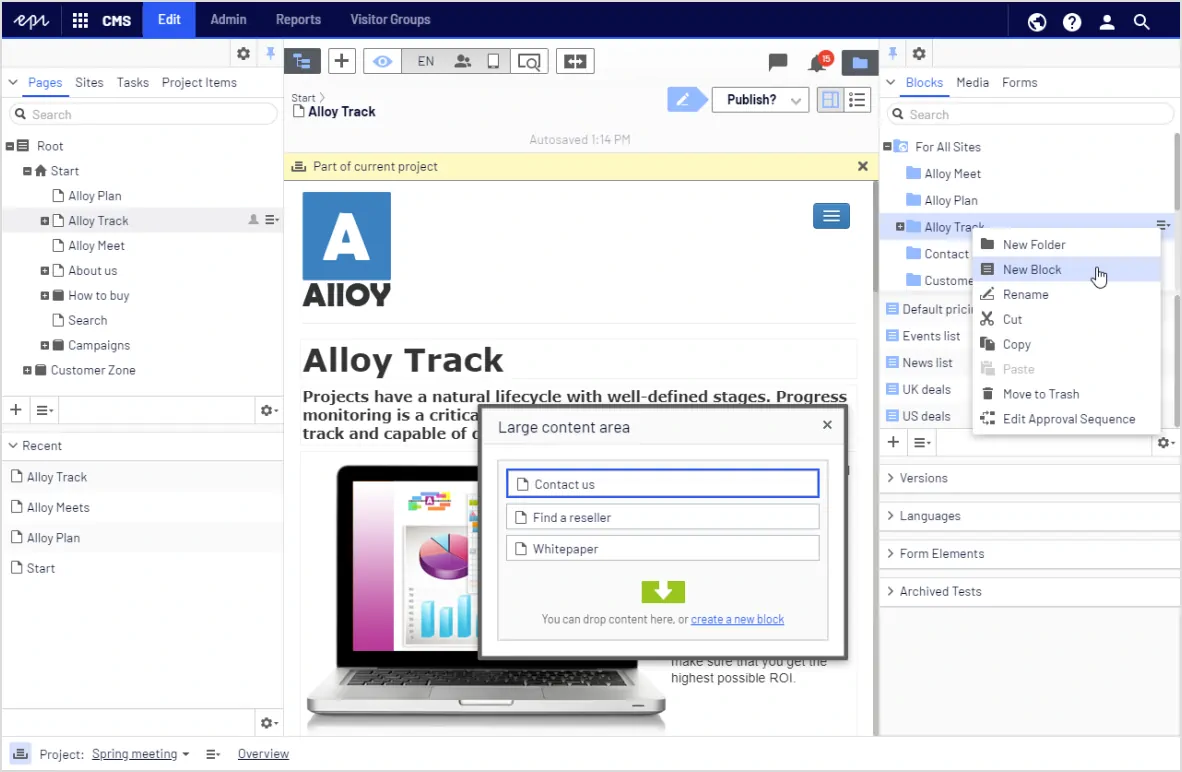Close the Part of current project notice
Screen dimensions: 1182x772
click(x=863, y=166)
